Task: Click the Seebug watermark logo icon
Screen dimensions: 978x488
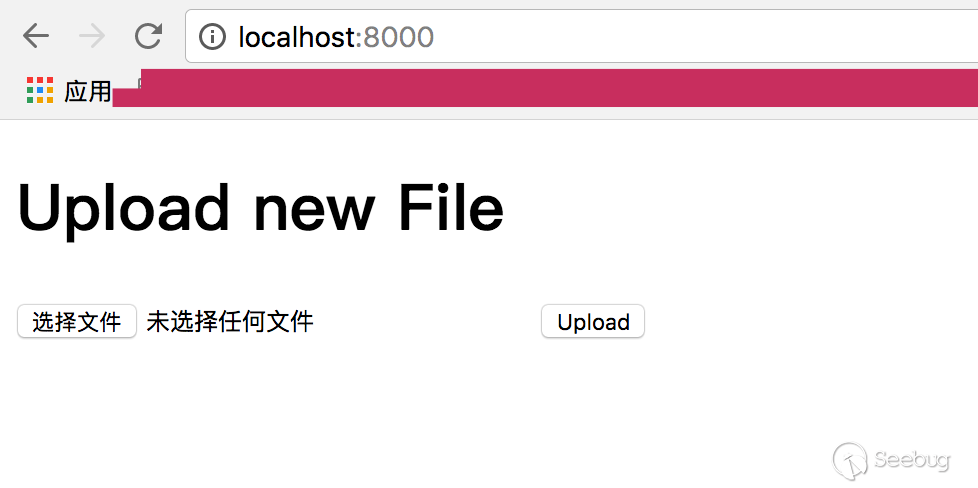Action: point(850,461)
